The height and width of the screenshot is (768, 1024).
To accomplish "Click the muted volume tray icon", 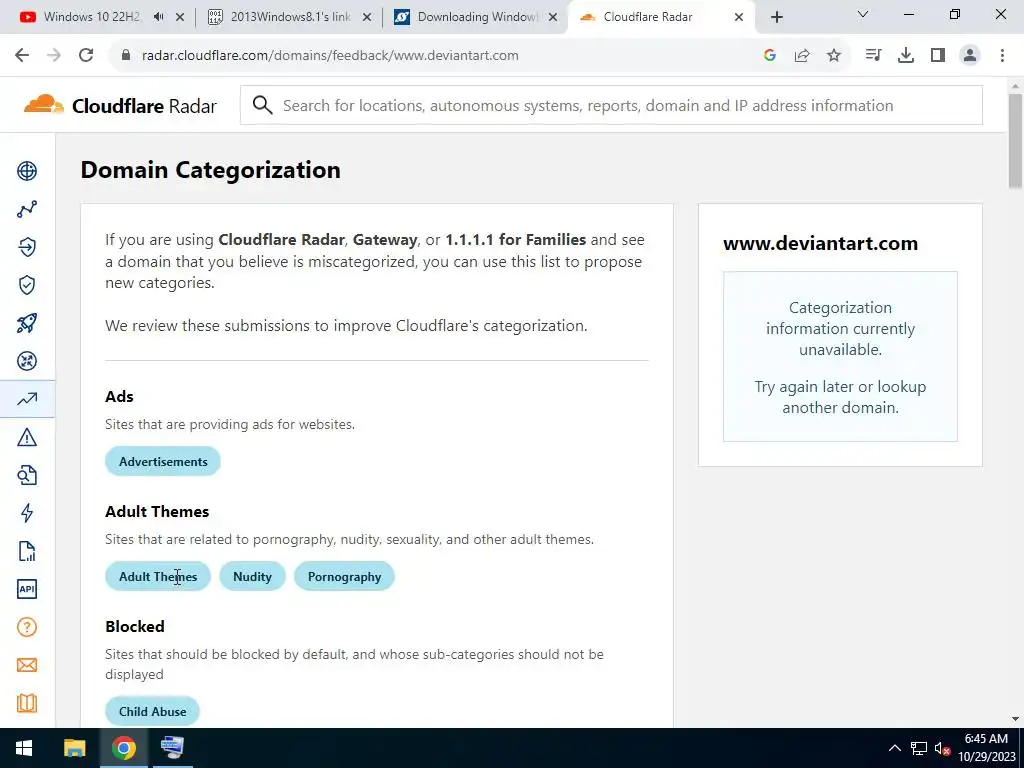I will point(942,748).
